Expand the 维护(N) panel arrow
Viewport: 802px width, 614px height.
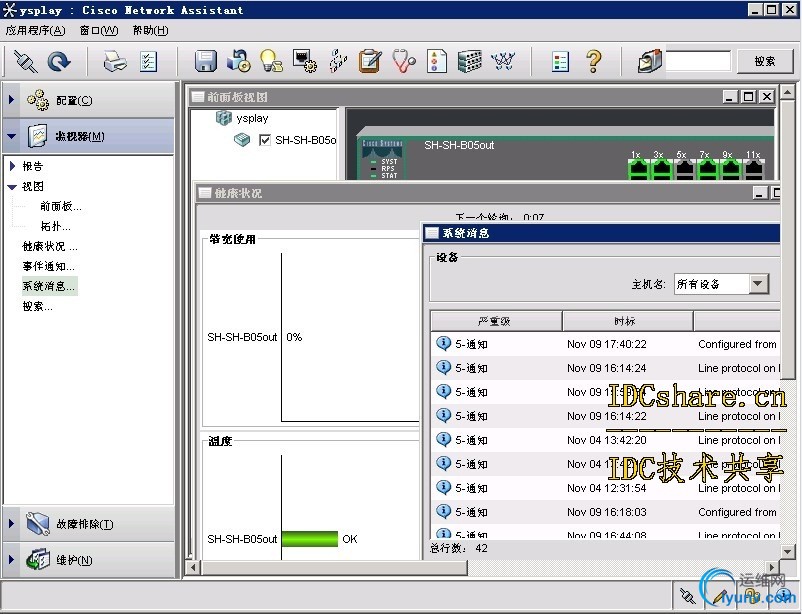11,559
